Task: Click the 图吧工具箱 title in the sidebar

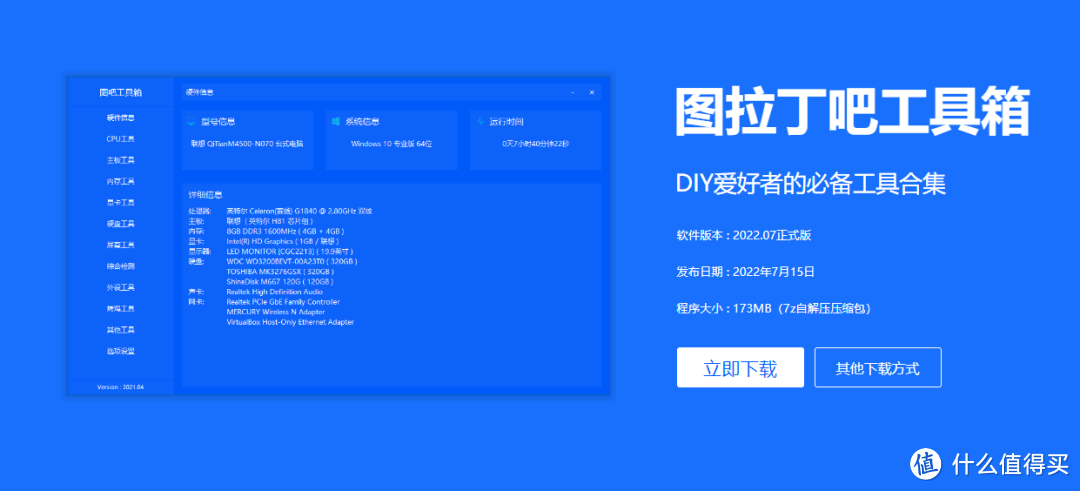Action: pos(121,92)
